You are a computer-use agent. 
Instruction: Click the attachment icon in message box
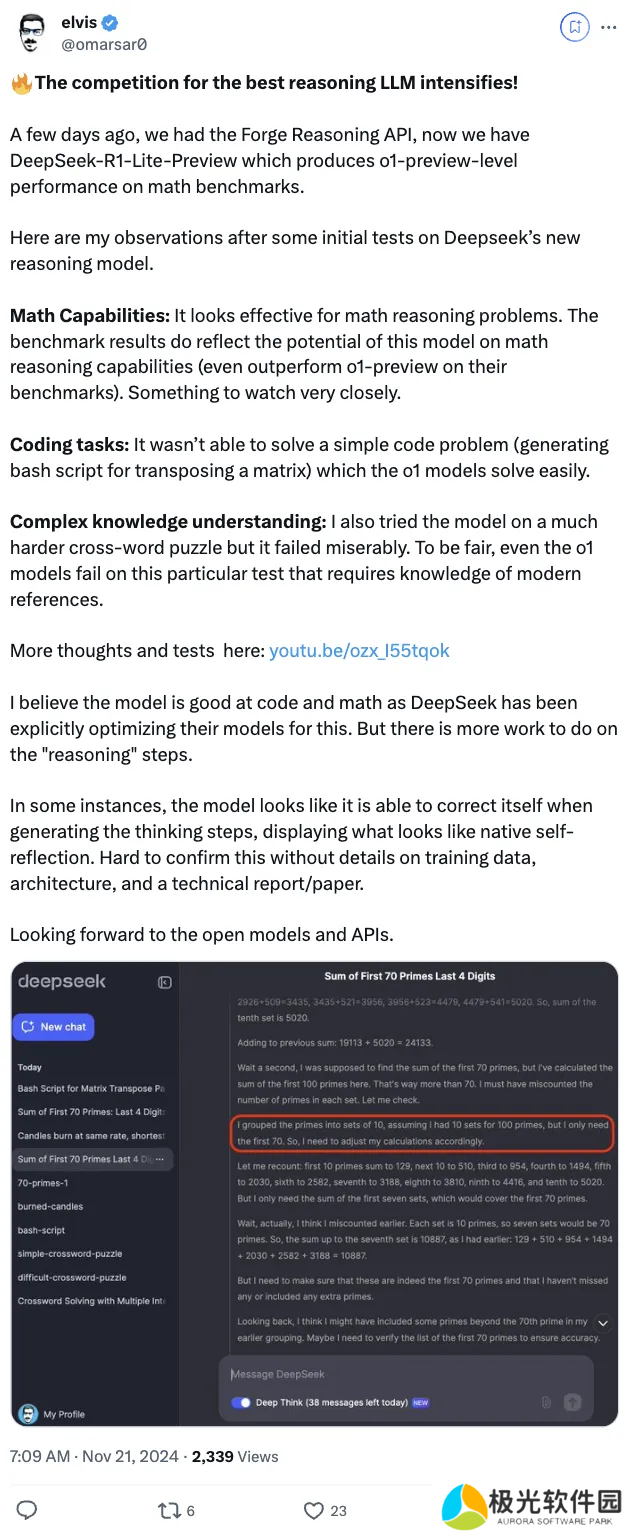point(546,1402)
